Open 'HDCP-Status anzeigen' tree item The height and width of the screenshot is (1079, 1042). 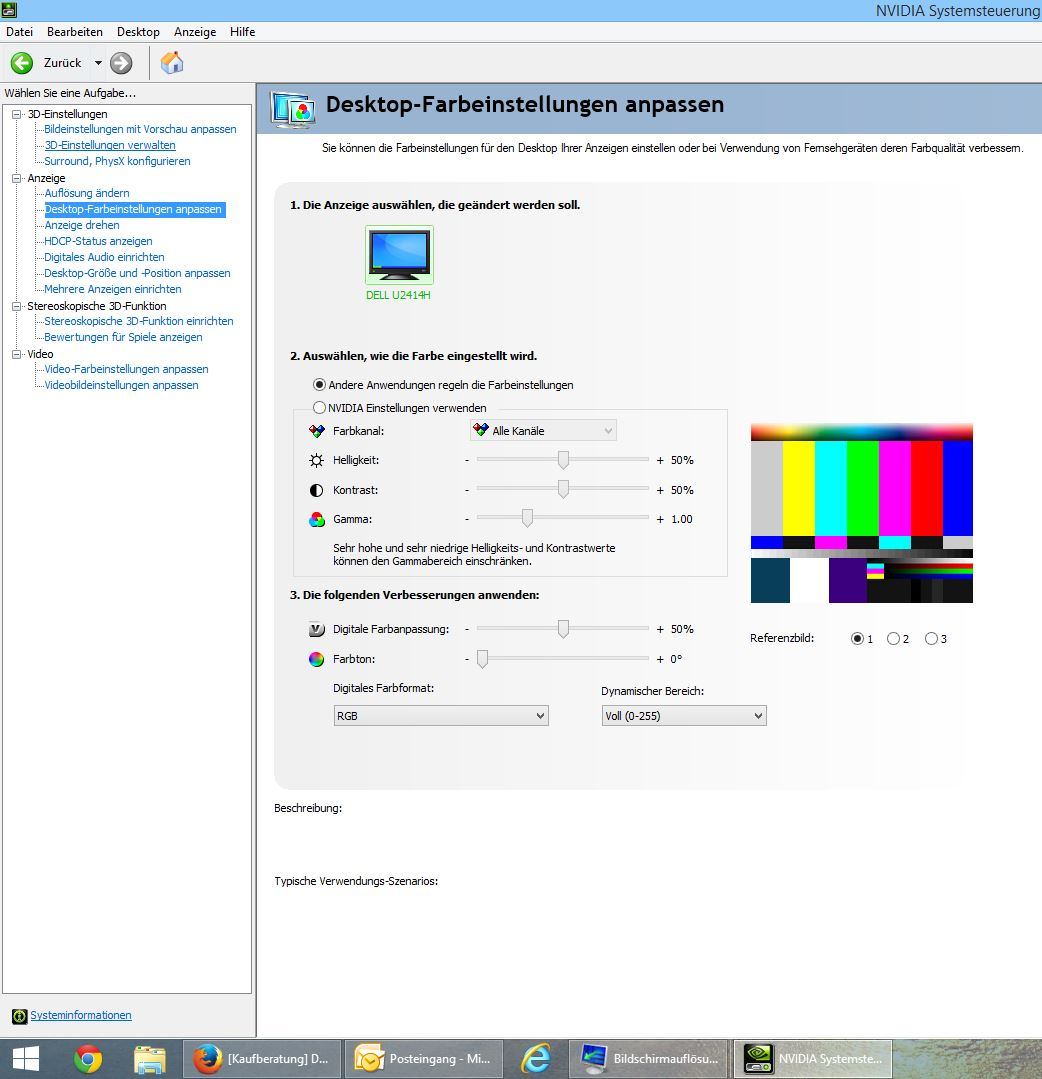click(x=98, y=242)
